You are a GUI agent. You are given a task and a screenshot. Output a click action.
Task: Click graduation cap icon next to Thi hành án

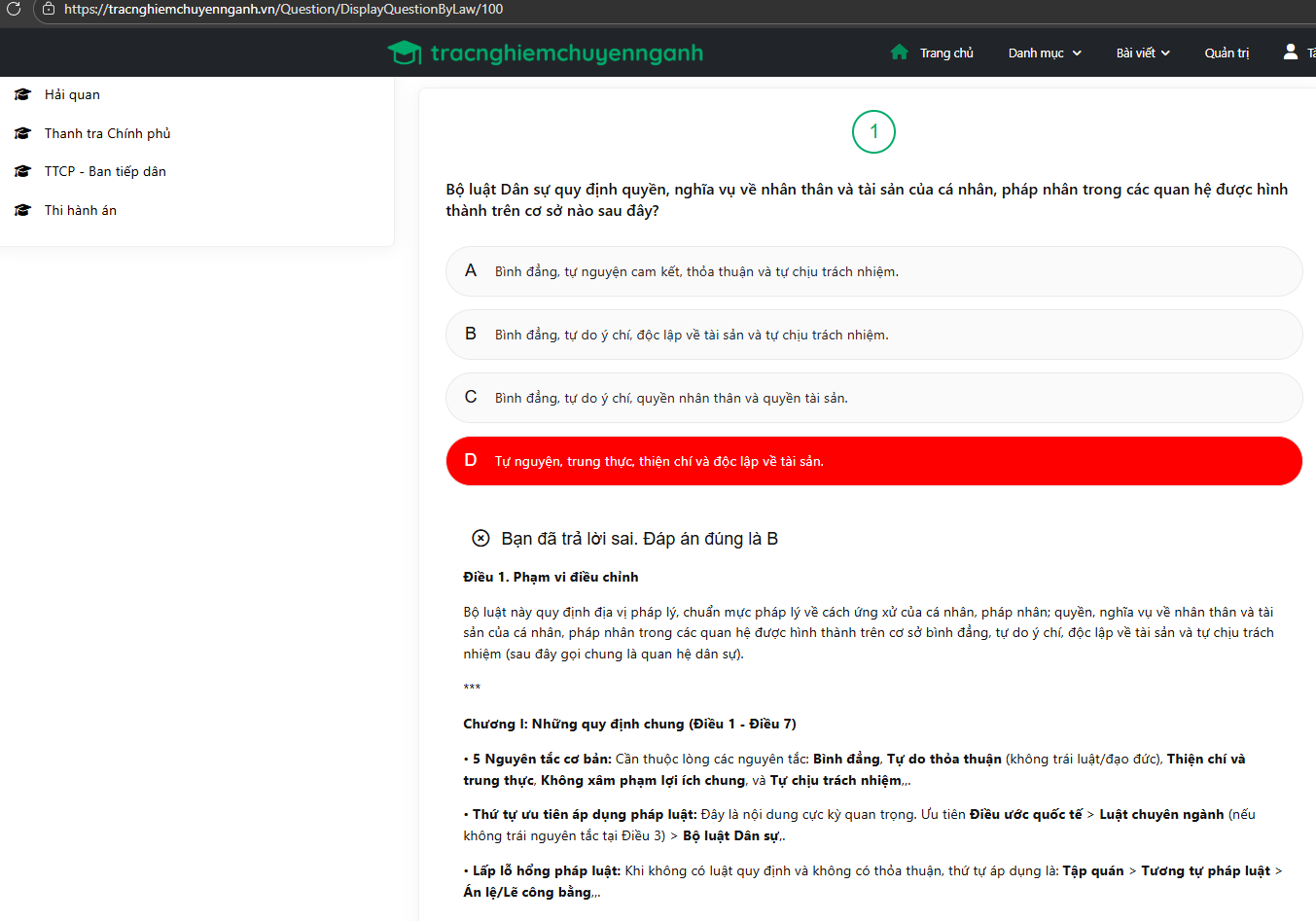click(23, 210)
